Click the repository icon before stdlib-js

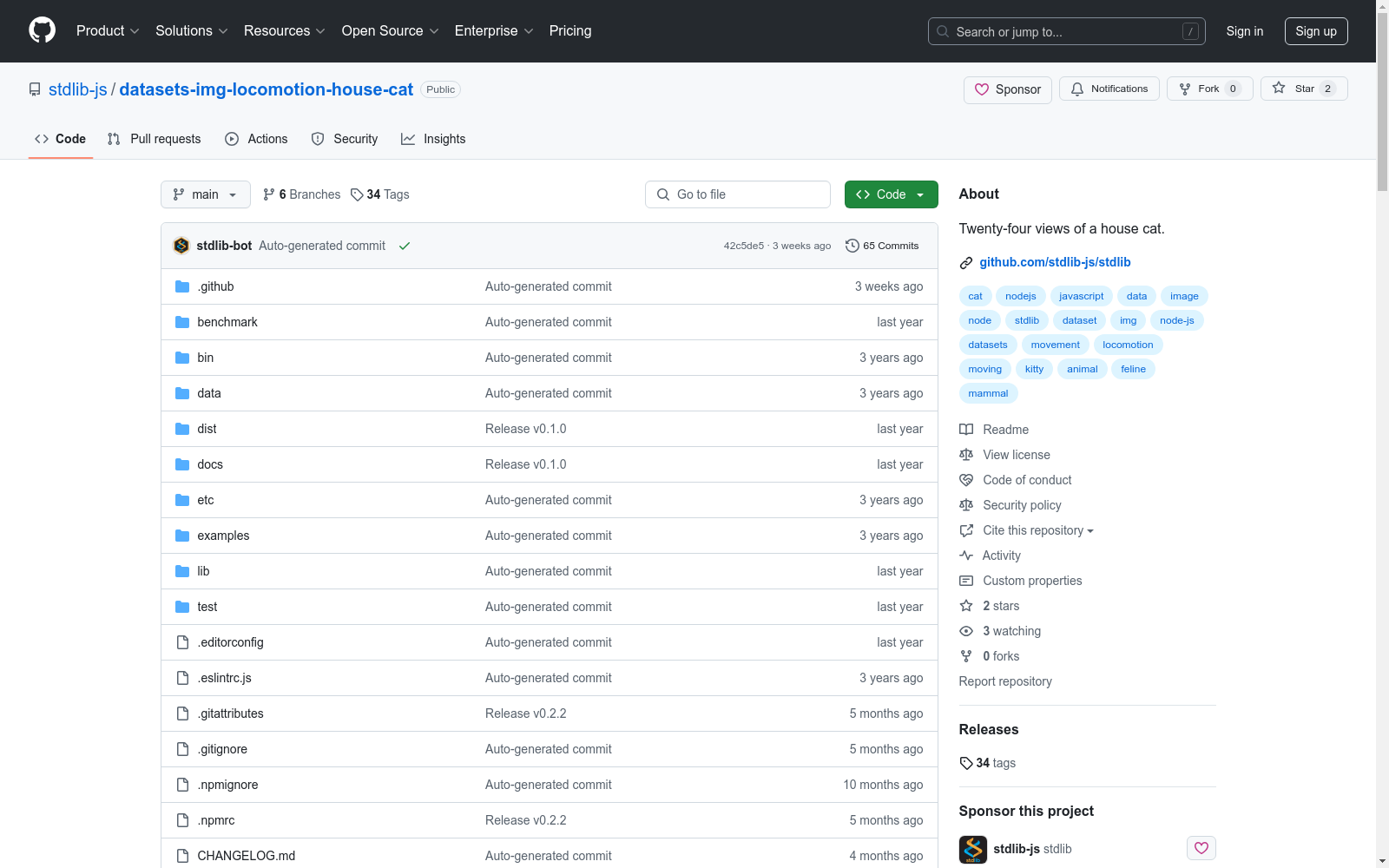[35, 89]
